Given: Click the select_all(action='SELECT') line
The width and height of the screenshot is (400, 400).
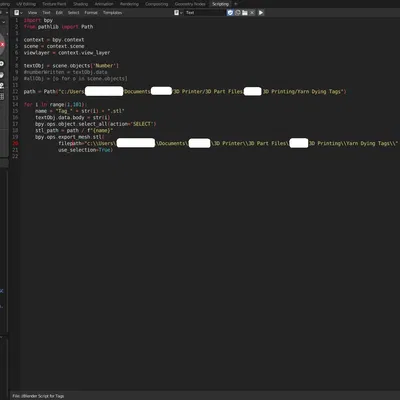Looking at the screenshot, I should [x=95, y=124].
